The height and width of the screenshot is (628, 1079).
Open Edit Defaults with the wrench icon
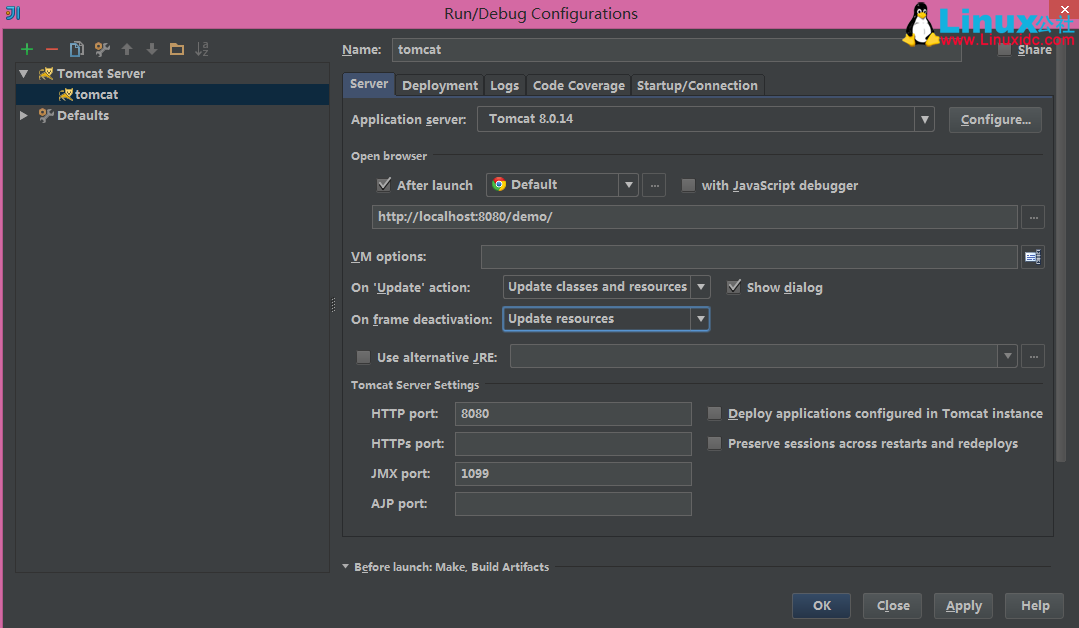click(100, 48)
